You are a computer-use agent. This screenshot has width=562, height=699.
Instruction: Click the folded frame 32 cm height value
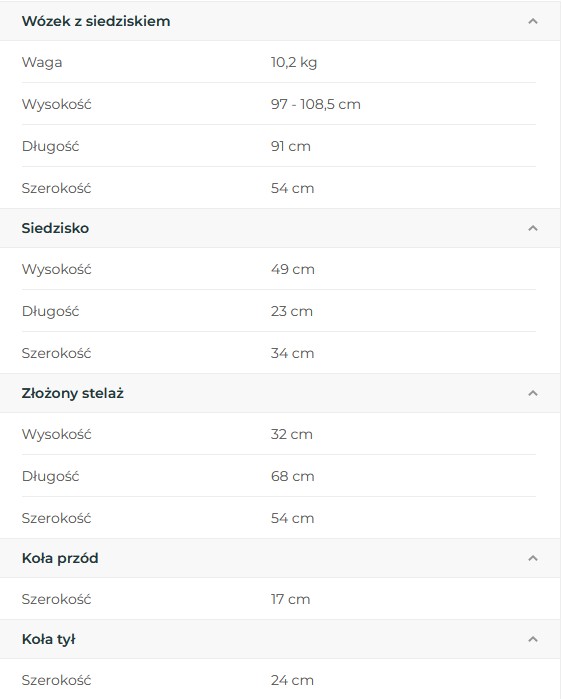point(291,434)
